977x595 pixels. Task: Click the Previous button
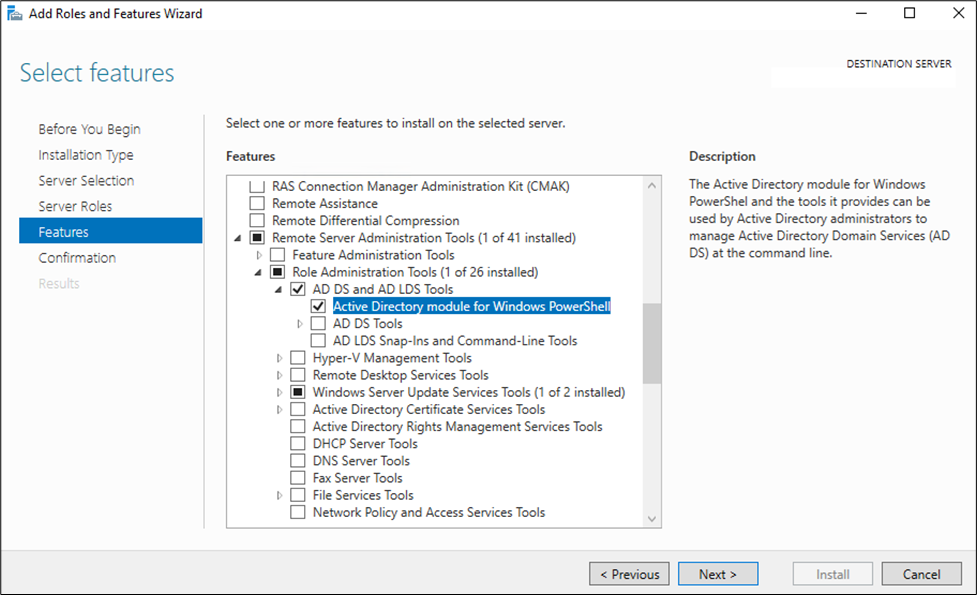click(629, 574)
